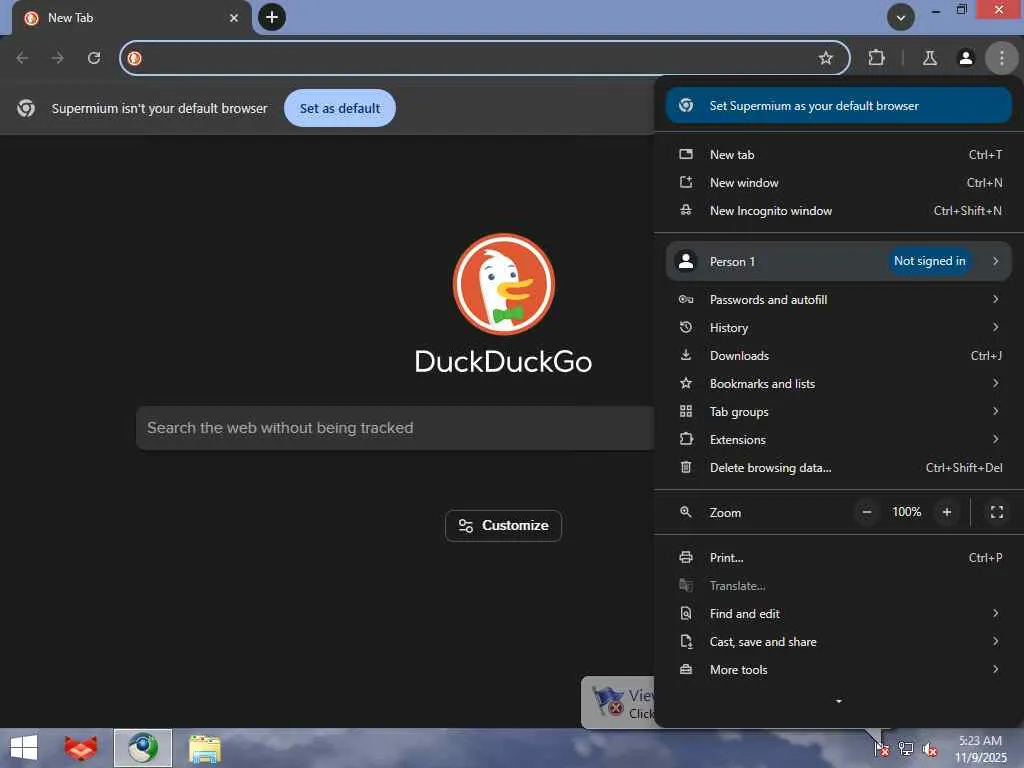Close the three-dot main menu button
1024x768 pixels.
pos(1001,58)
